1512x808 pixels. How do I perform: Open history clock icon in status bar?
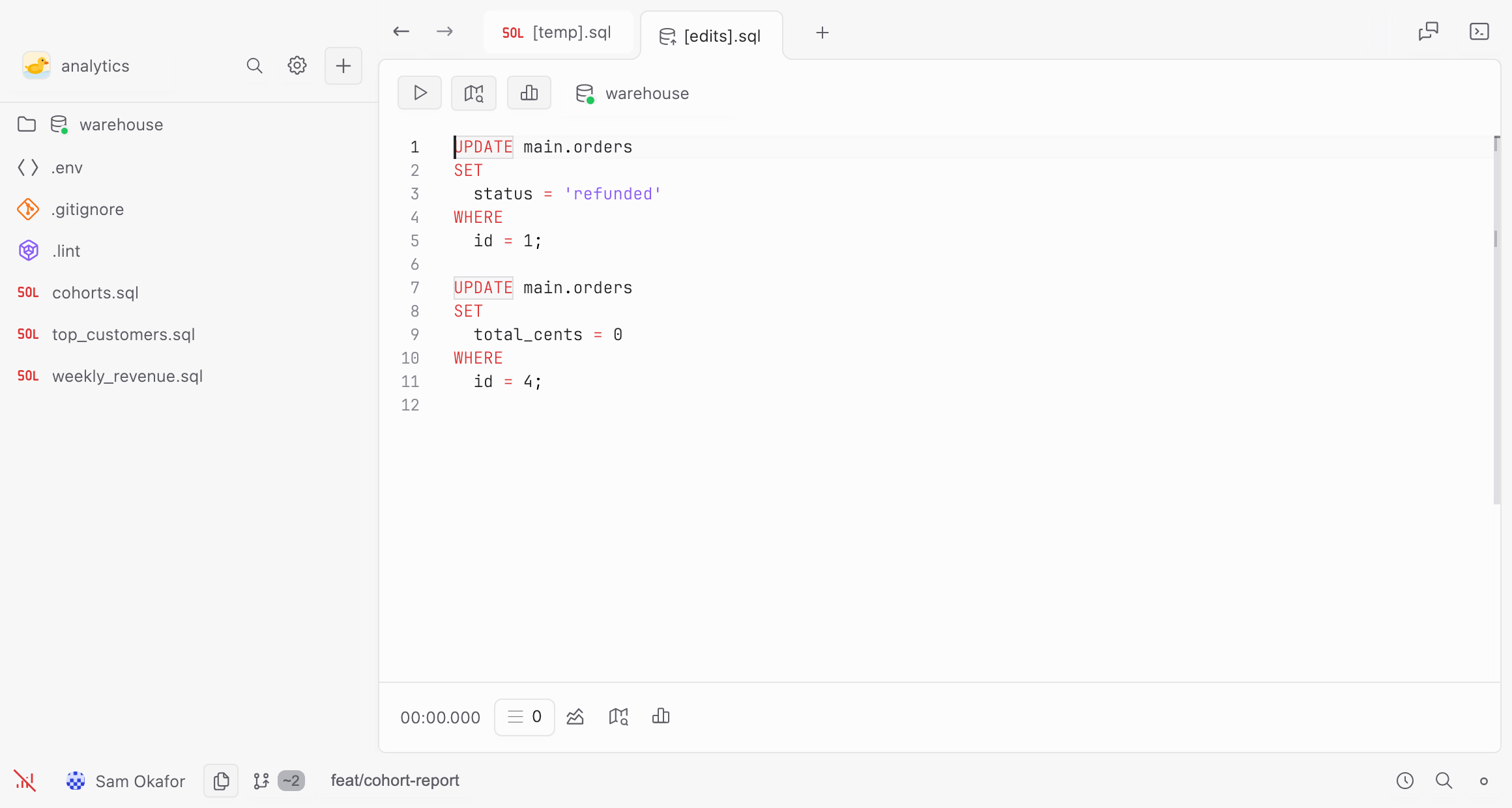coord(1405,781)
